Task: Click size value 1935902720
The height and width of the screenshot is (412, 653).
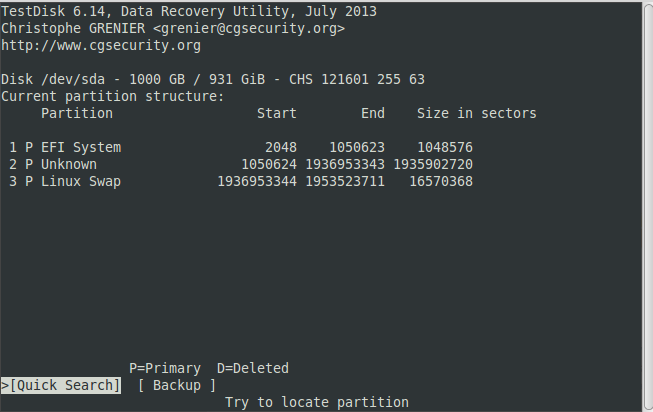Action: [433, 165]
